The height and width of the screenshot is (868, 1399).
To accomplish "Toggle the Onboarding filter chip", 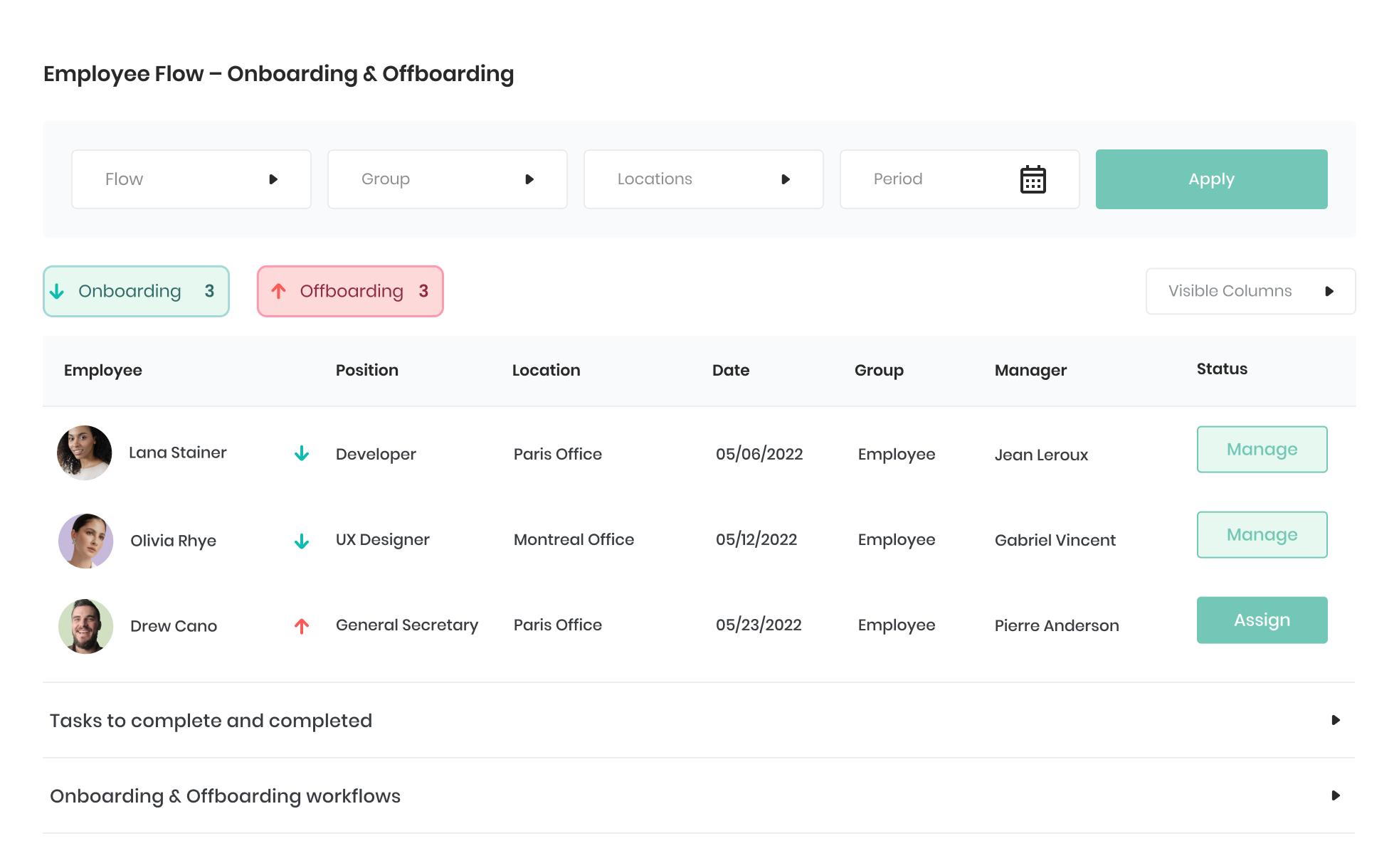I will pos(136,291).
